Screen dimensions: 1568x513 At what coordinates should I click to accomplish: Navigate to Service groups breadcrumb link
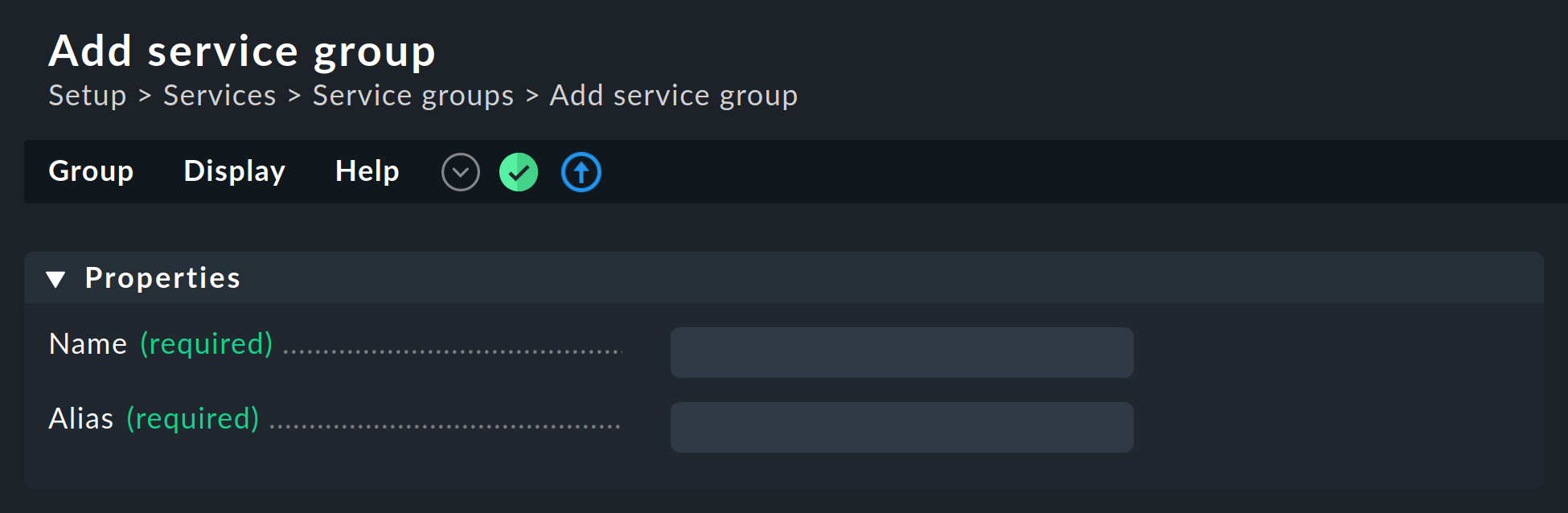point(413,95)
